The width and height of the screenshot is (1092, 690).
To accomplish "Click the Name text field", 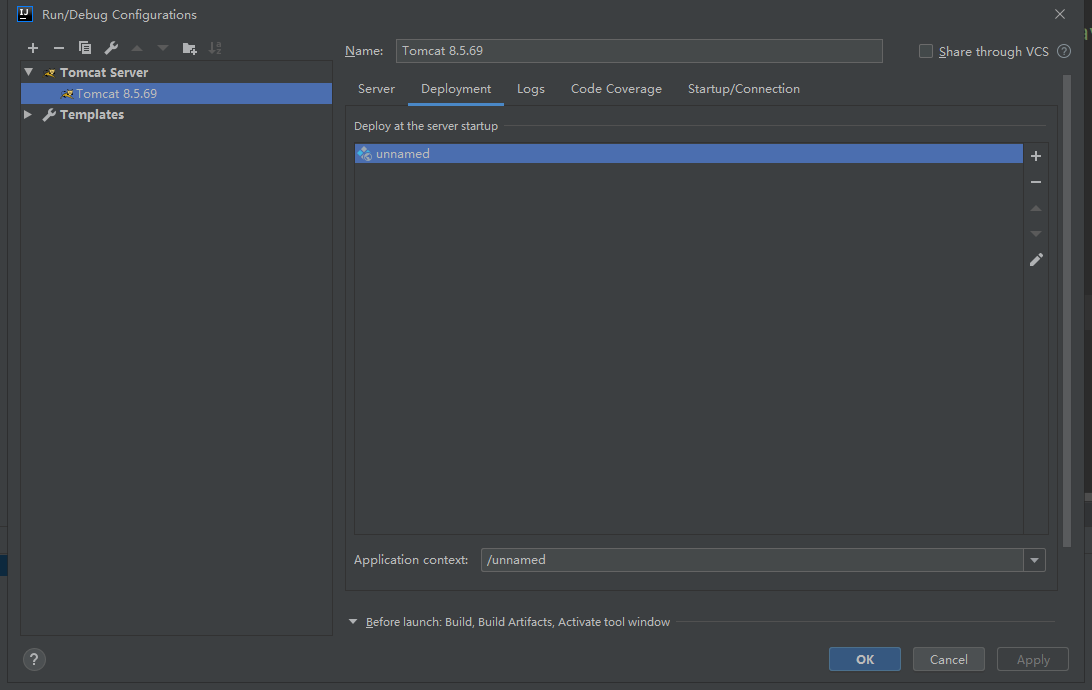I will pos(639,51).
